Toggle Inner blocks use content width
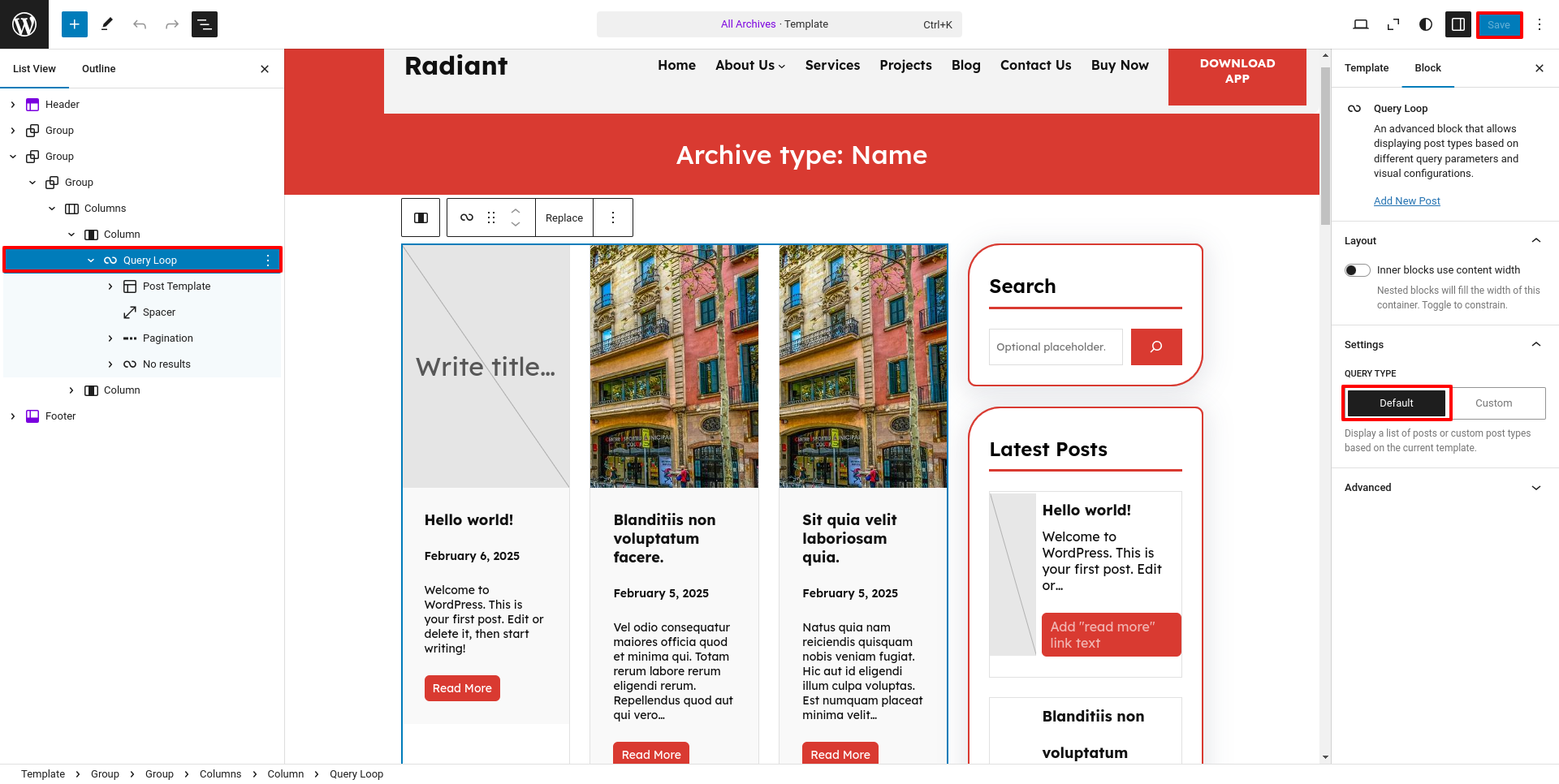Screen dimensions: 1559x784 1358,270
